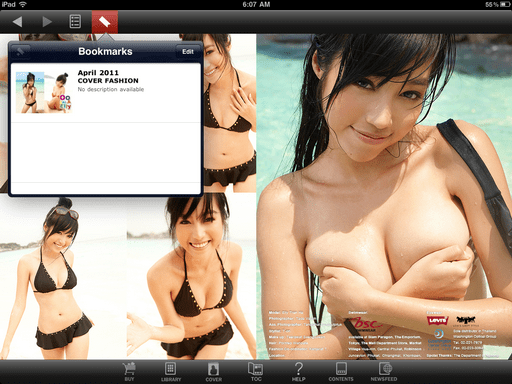
Task: Tap the battery indicator in status bar
Action: pos(505,4)
